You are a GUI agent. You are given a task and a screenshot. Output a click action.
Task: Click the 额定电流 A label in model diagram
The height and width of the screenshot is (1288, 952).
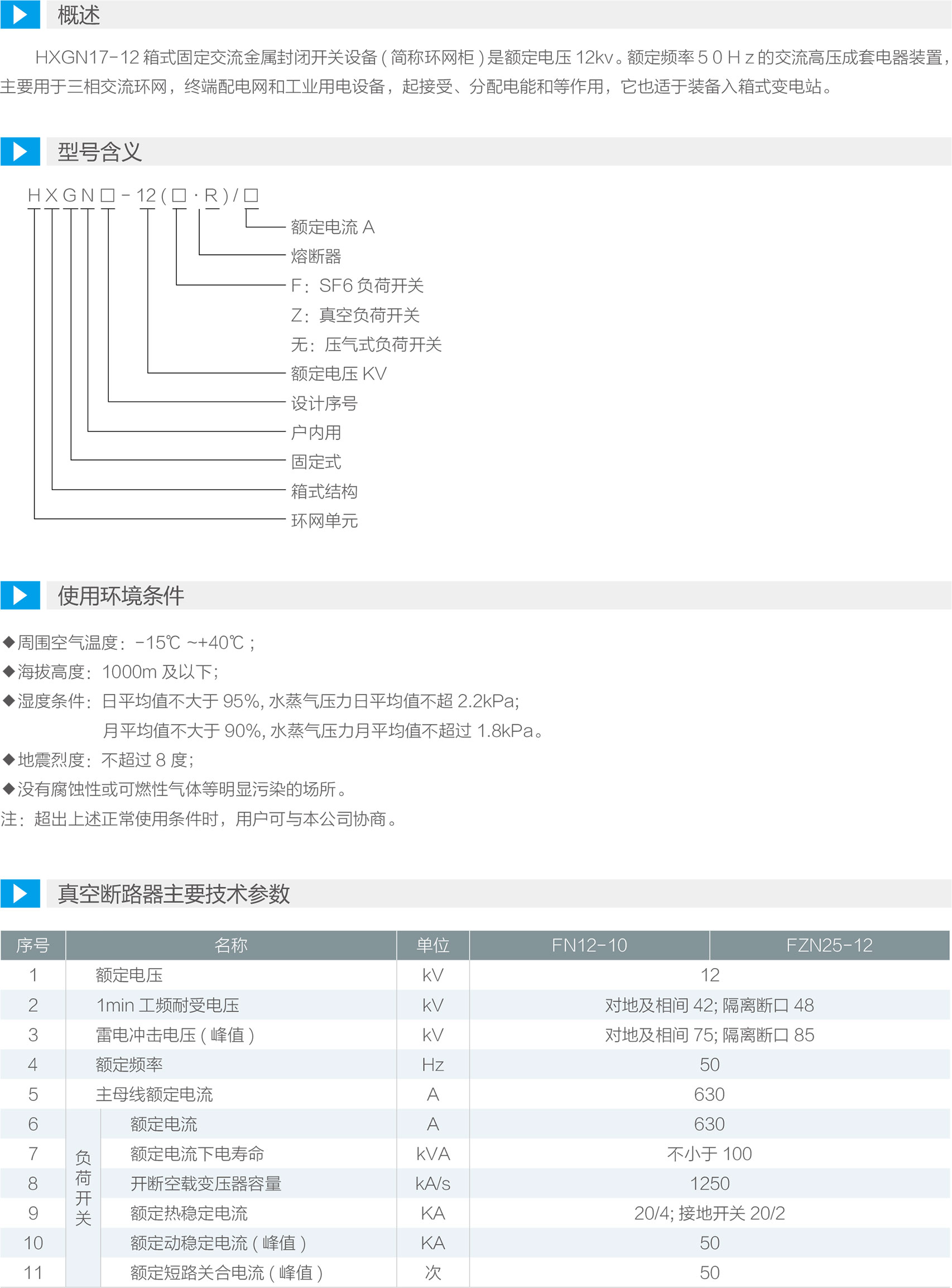(x=333, y=227)
